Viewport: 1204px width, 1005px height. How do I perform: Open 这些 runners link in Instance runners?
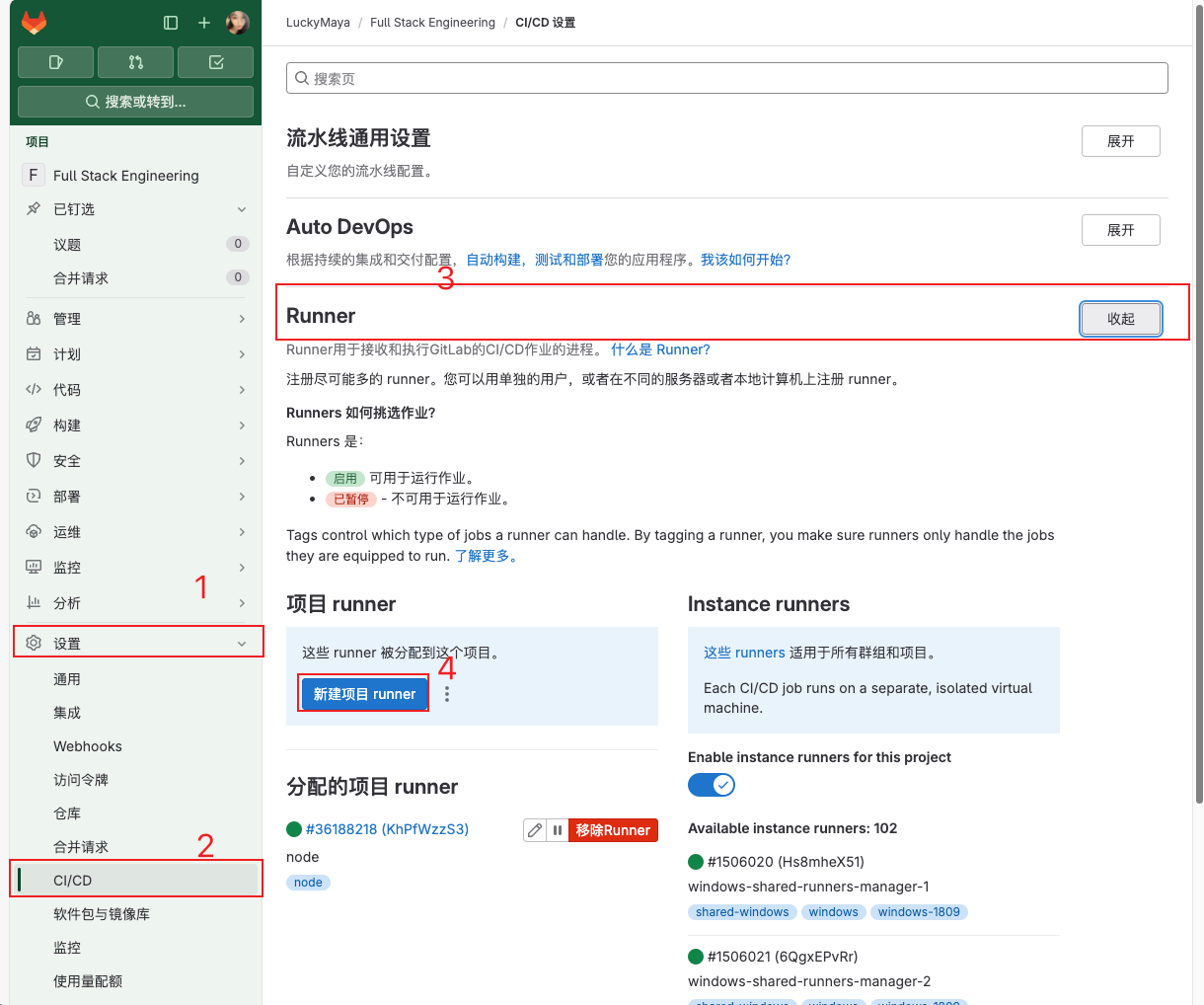(744, 653)
